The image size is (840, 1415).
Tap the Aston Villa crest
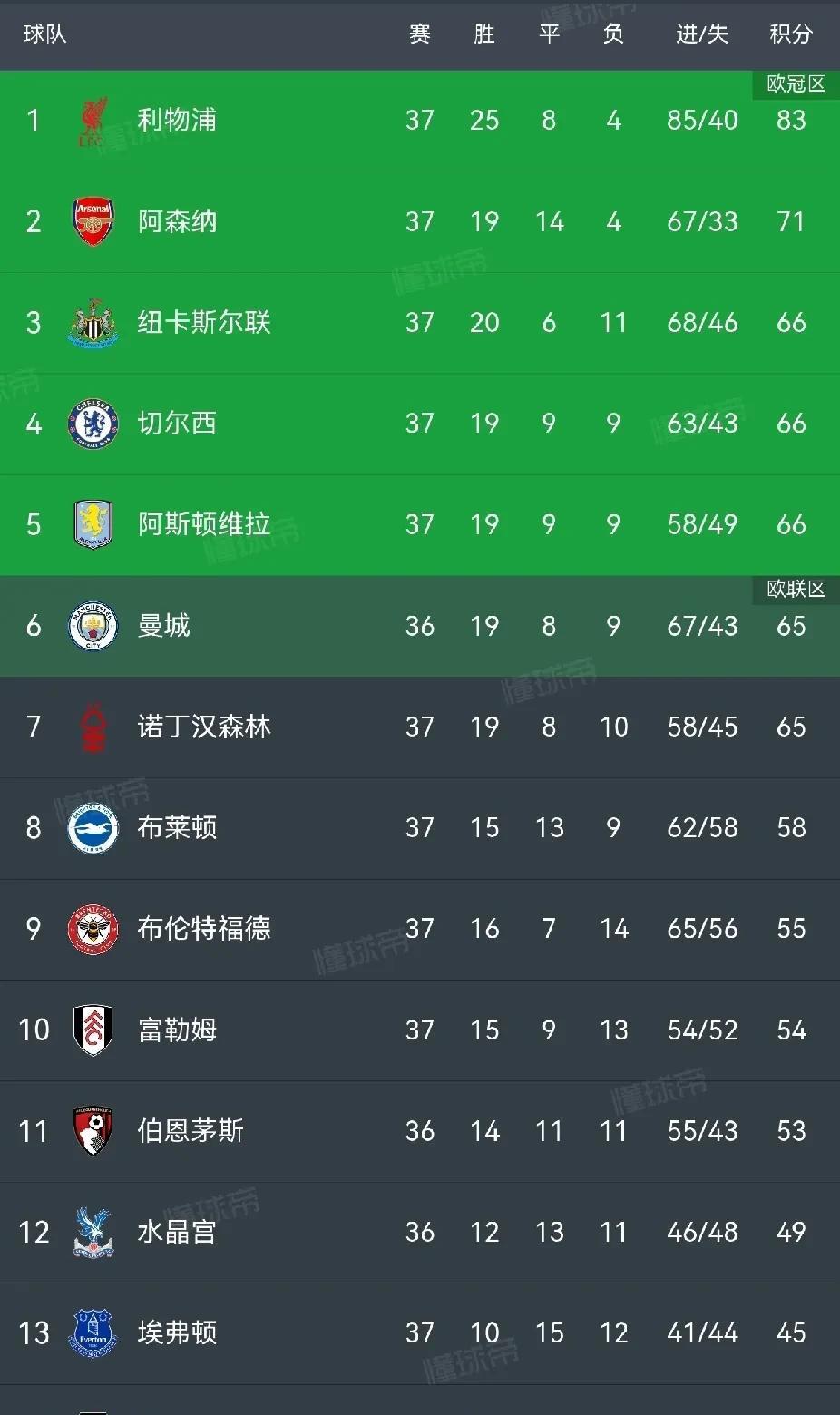(93, 524)
